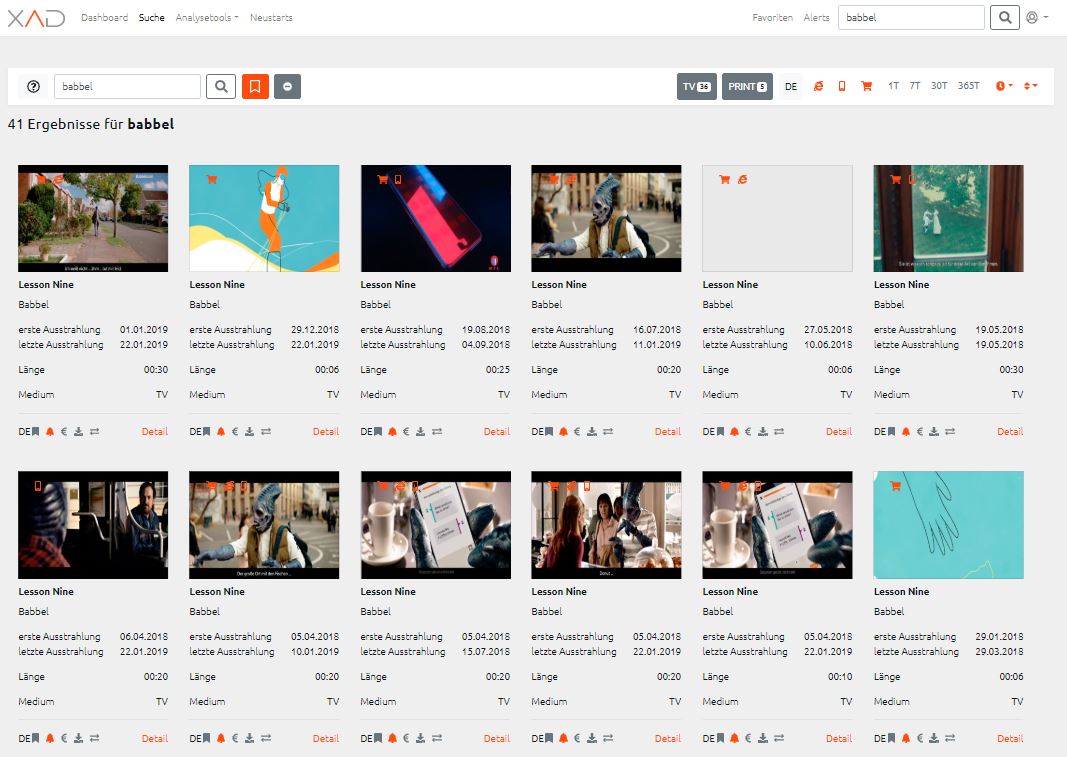Open the help question mark icon

pyautogui.click(x=33, y=86)
